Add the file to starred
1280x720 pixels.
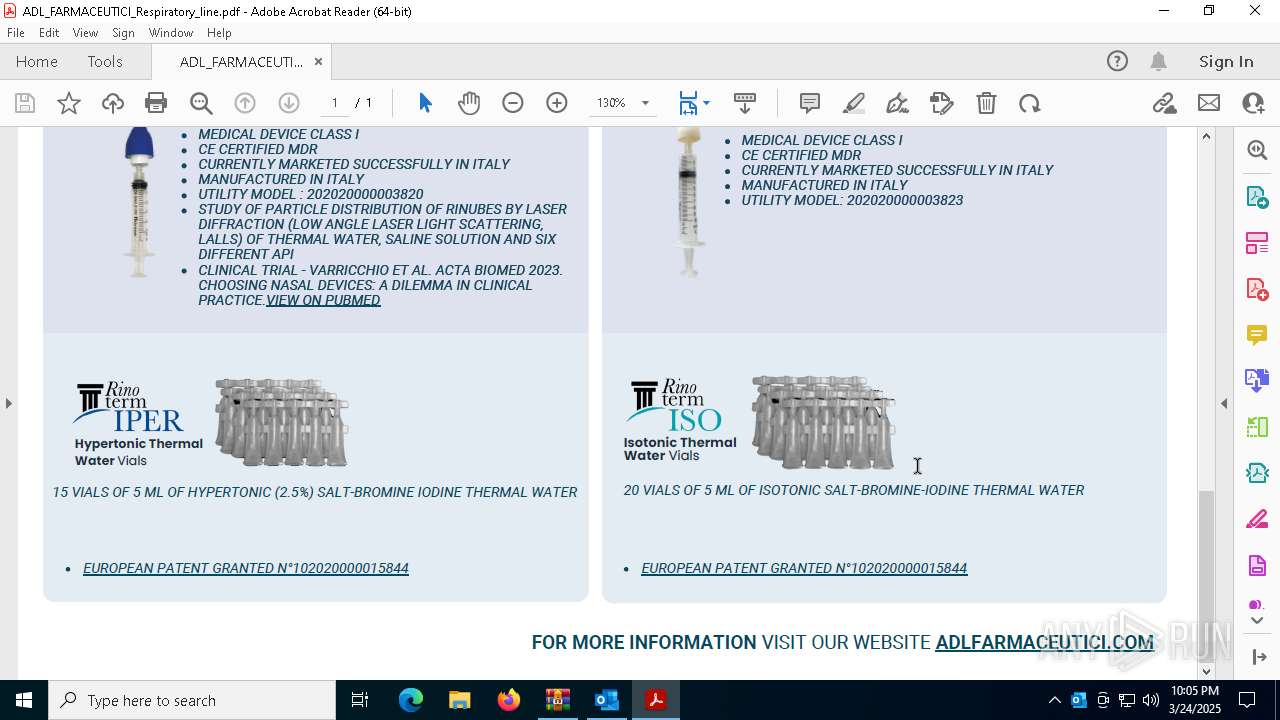click(x=69, y=103)
